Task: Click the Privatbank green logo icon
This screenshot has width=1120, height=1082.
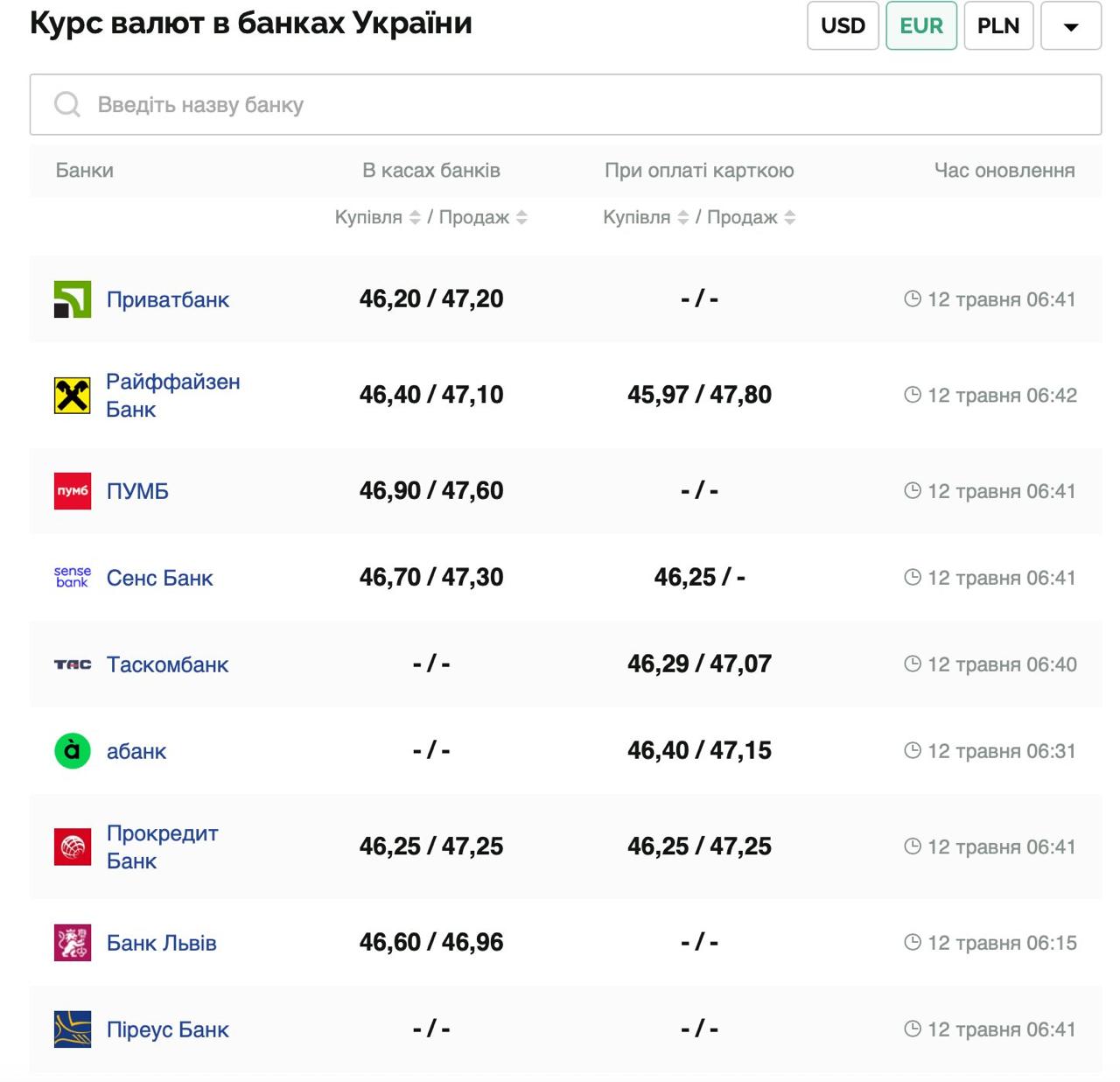Action: [73, 299]
